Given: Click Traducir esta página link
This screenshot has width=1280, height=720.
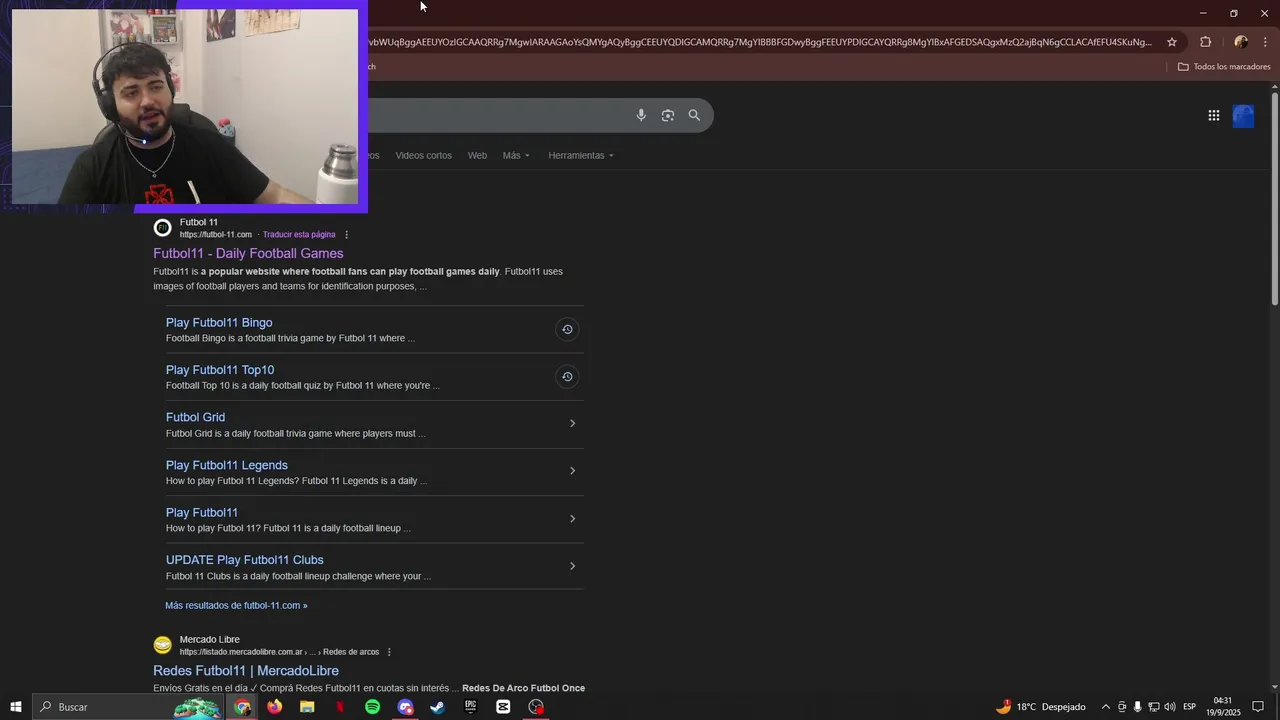Looking at the screenshot, I should tap(299, 235).
